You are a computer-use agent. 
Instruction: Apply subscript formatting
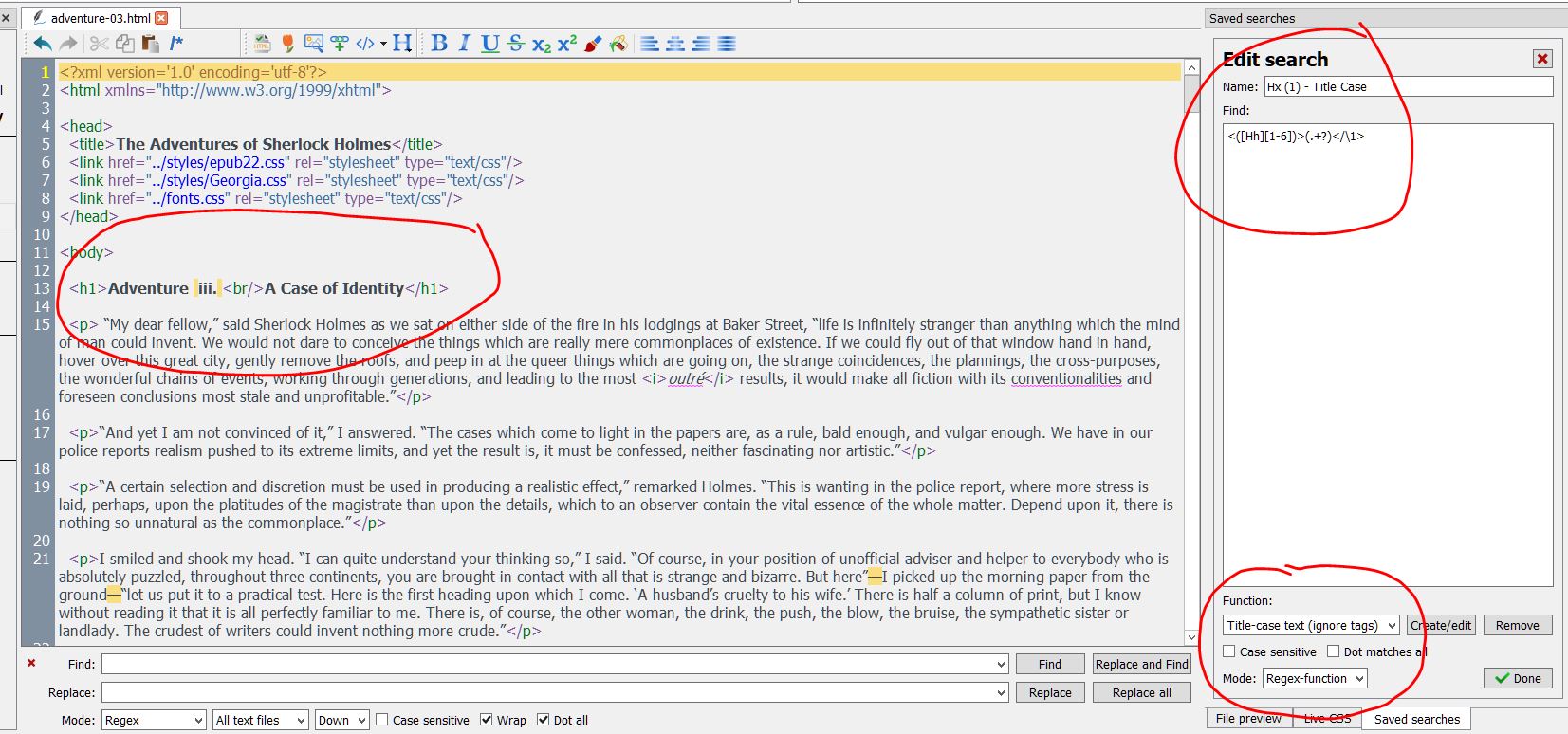point(542,44)
